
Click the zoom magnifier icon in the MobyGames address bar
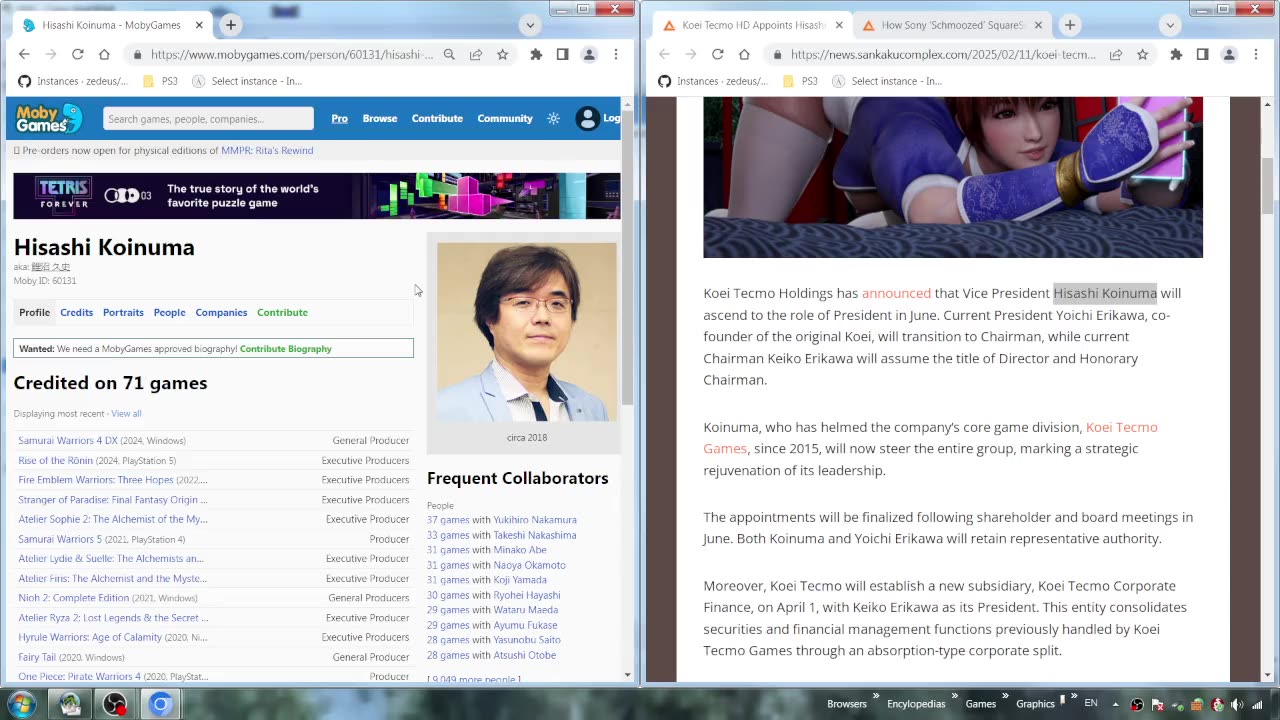(449, 54)
